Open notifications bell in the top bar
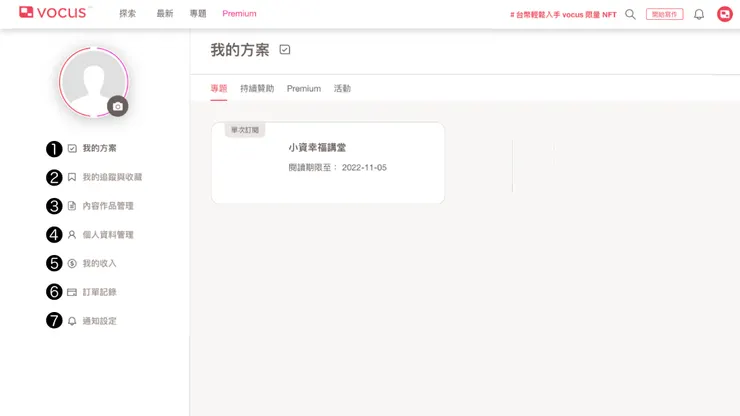 [699, 15]
